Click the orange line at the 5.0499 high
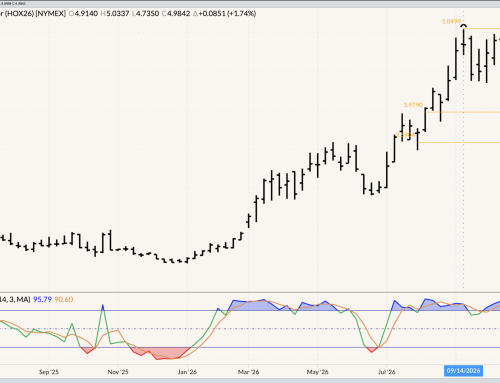Viewport: 500px width, 383px height. 482,29
